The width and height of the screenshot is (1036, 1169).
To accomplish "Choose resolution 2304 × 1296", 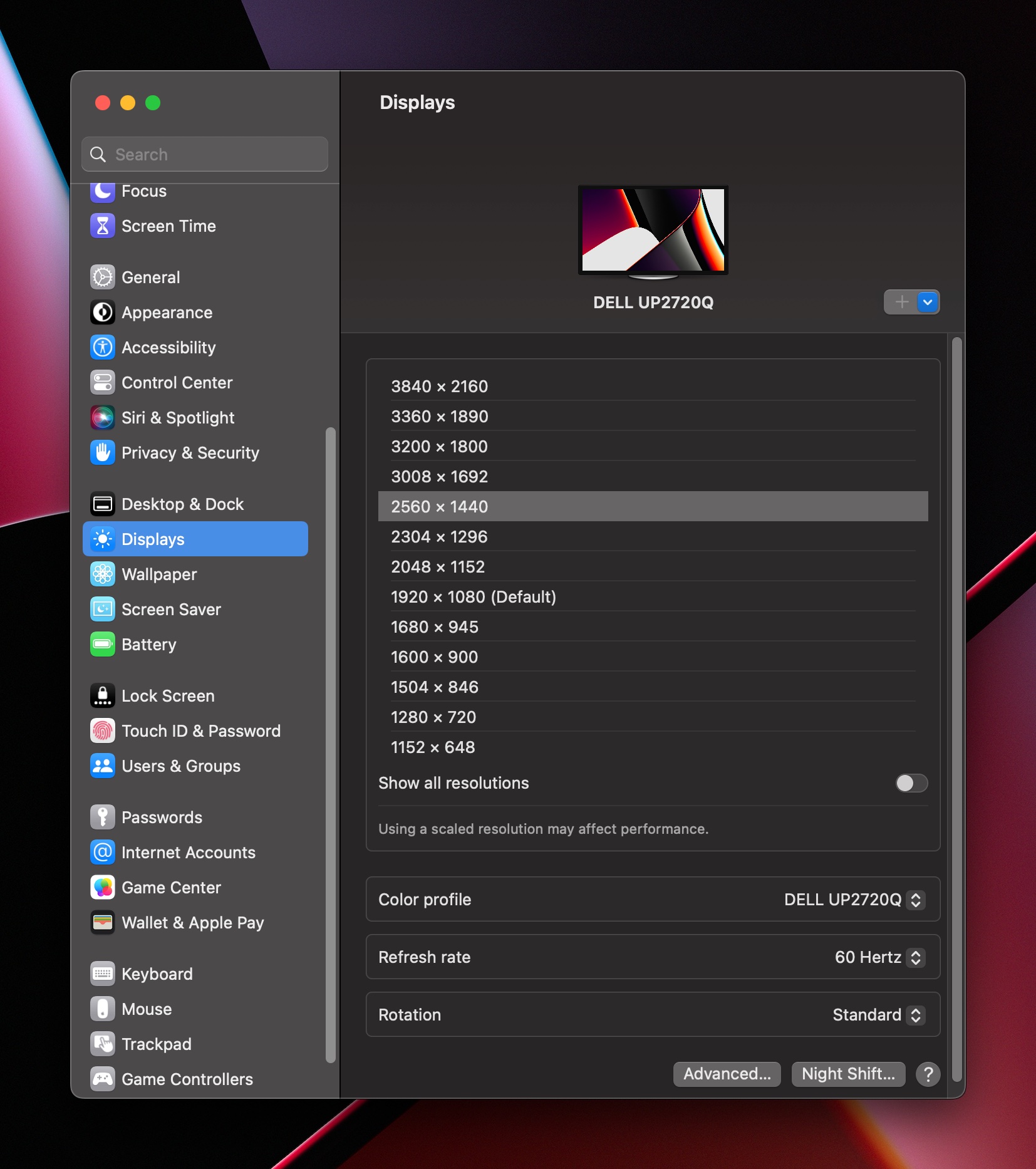I will [x=653, y=537].
